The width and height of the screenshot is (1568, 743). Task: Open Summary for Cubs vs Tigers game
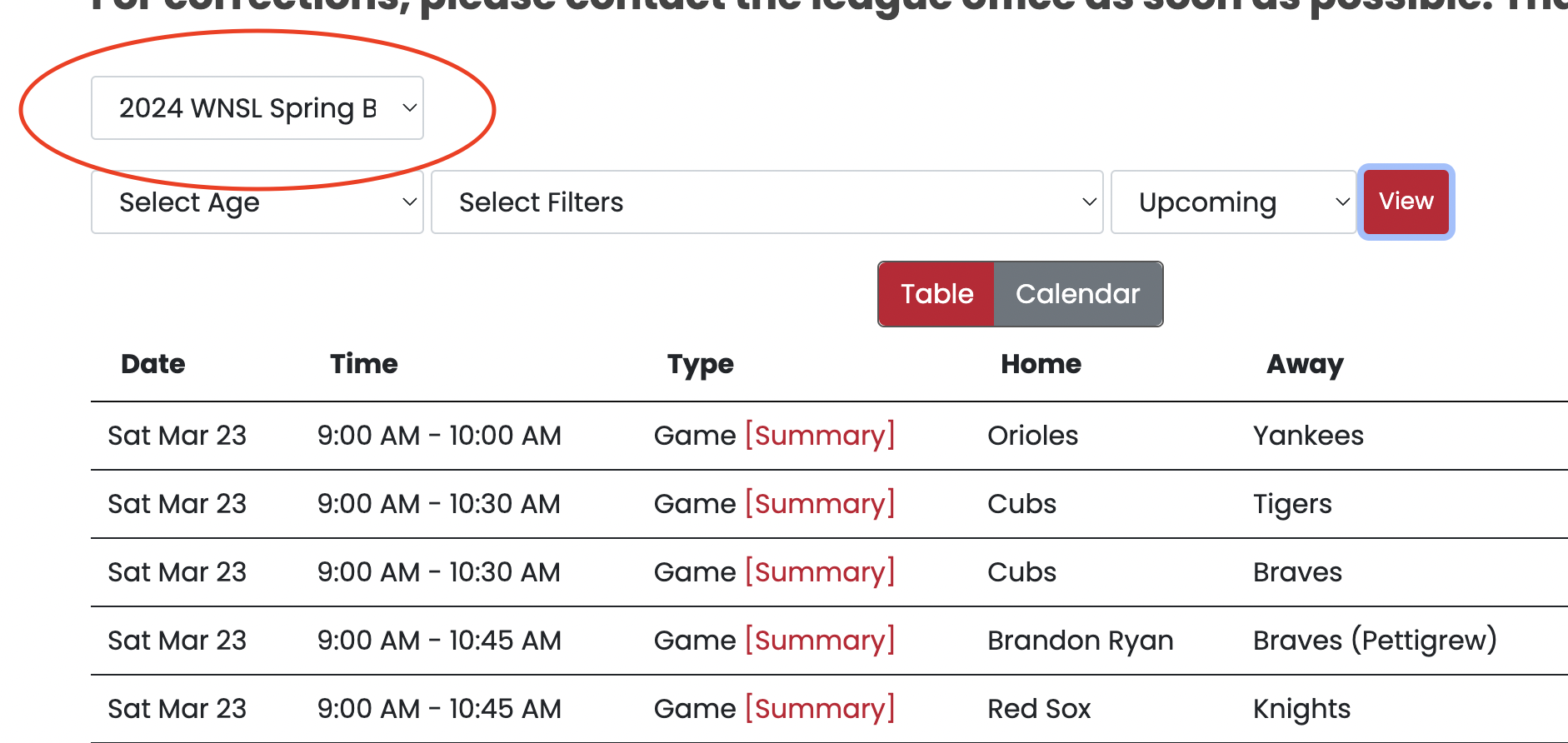[820, 504]
